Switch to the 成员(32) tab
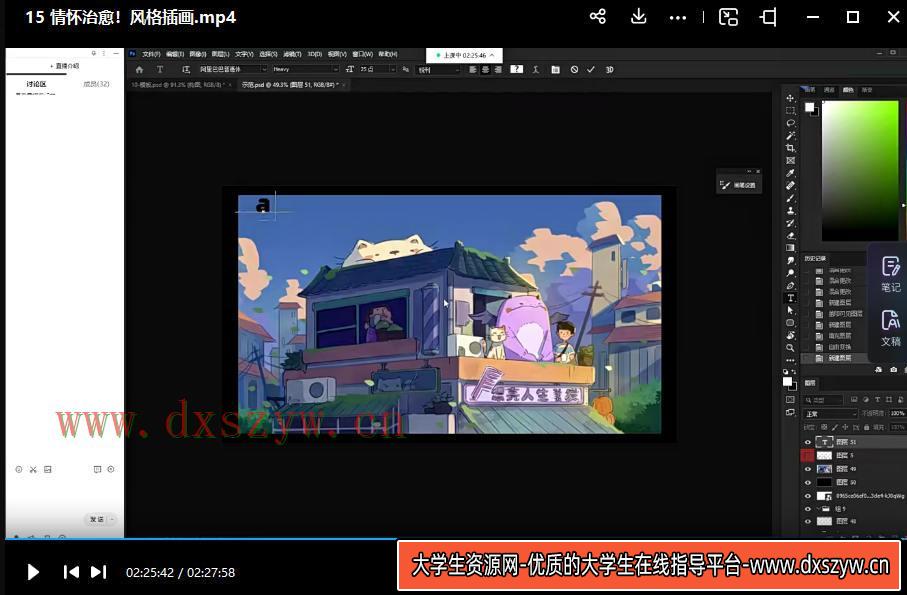Image resolution: width=907 pixels, height=595 pixels. (95, 84)
